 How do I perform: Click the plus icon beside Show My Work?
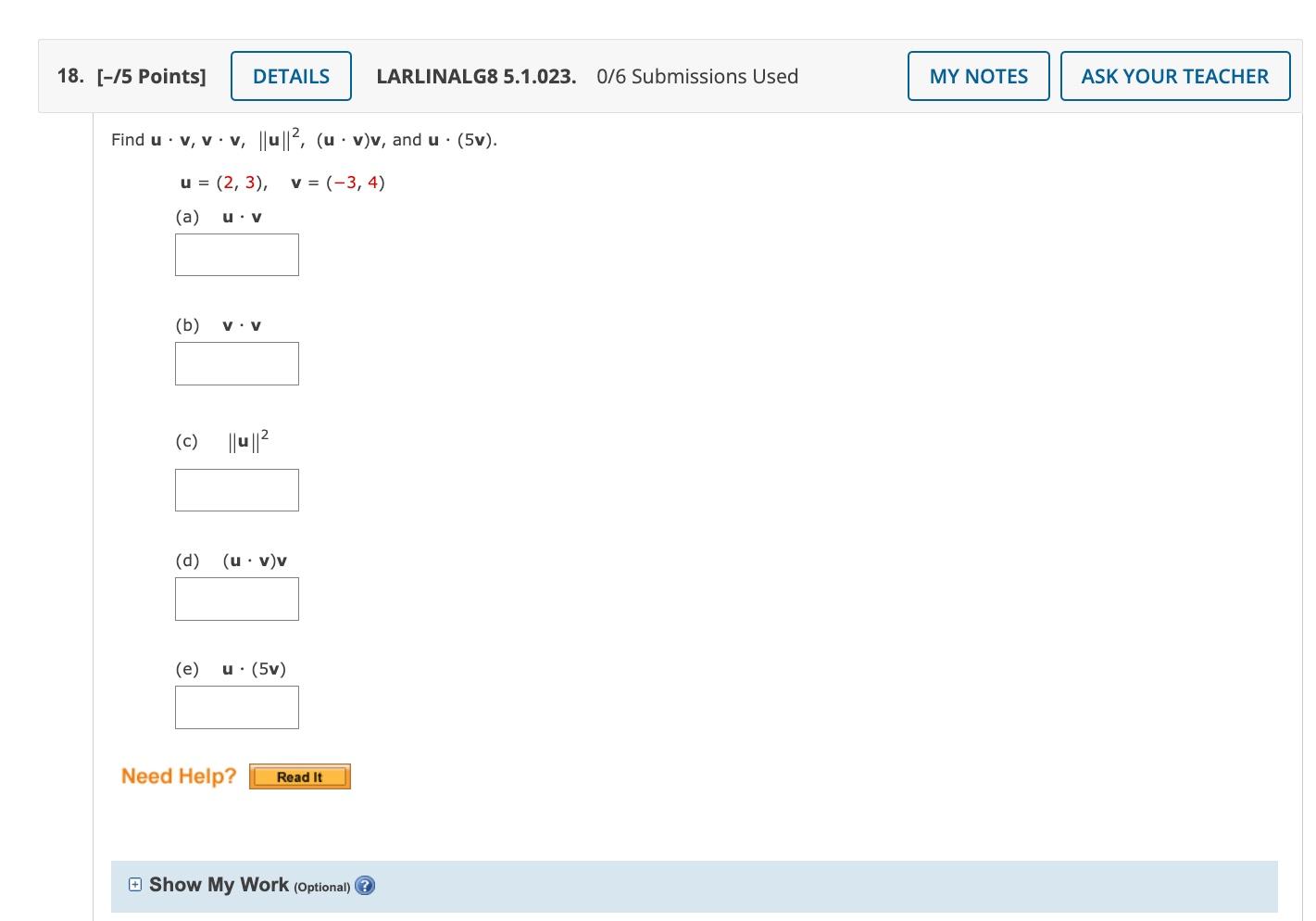[135, 885]
